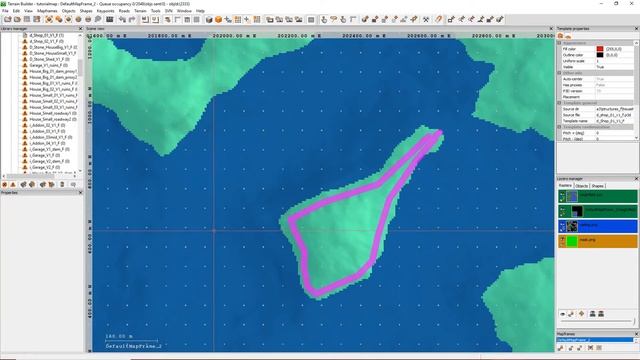Click the open folder toolbar icon
Image resolution: width=640 pixels, height=360 pixels.
pyautogui.click(x=17, y=19)
